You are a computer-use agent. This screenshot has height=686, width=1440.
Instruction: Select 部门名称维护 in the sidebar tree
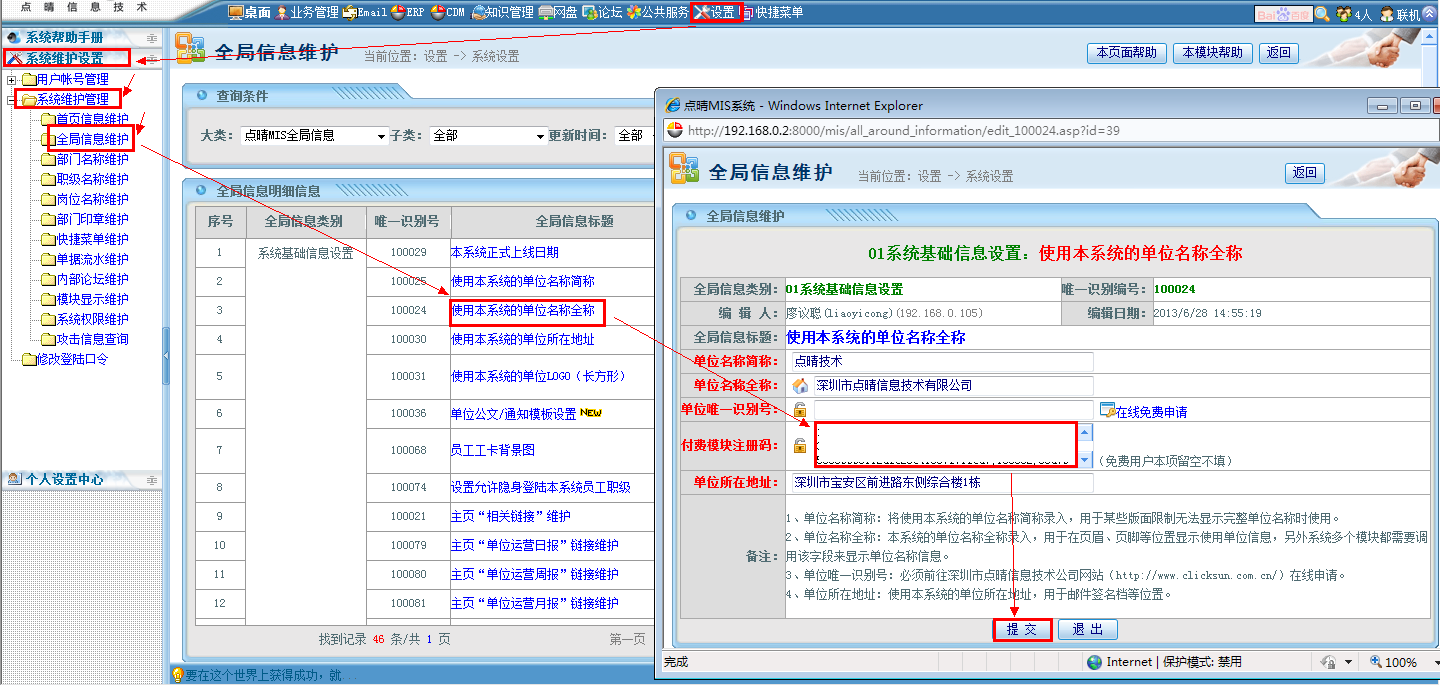click(92, 160)
